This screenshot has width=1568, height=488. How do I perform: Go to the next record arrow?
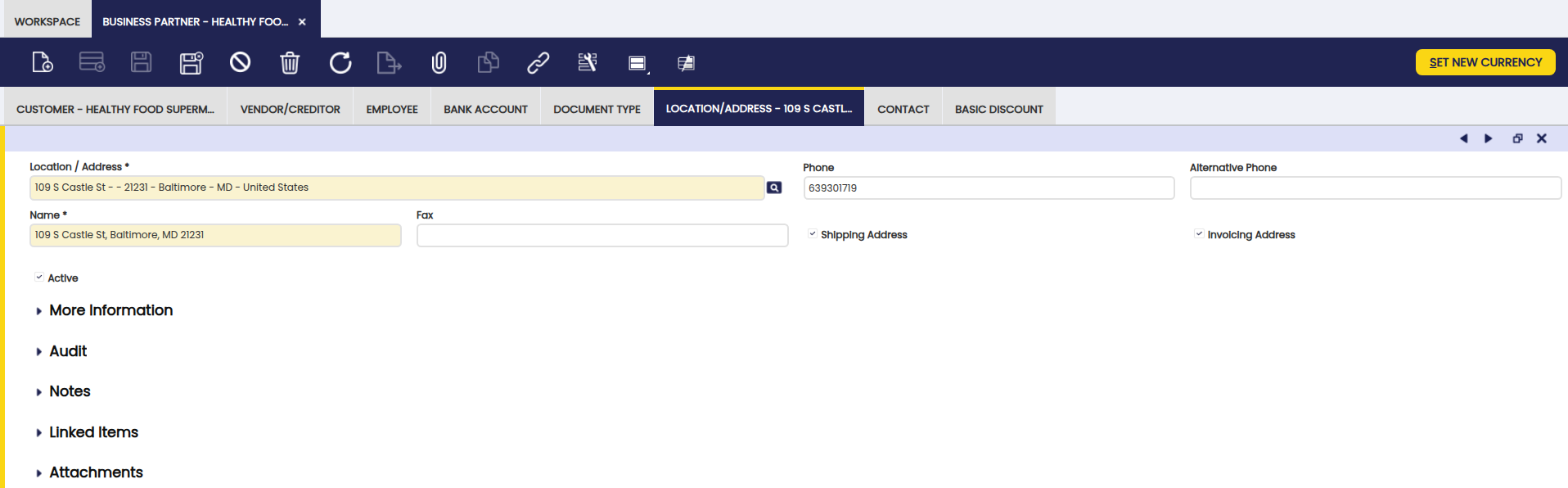[x=1488, y=138]
